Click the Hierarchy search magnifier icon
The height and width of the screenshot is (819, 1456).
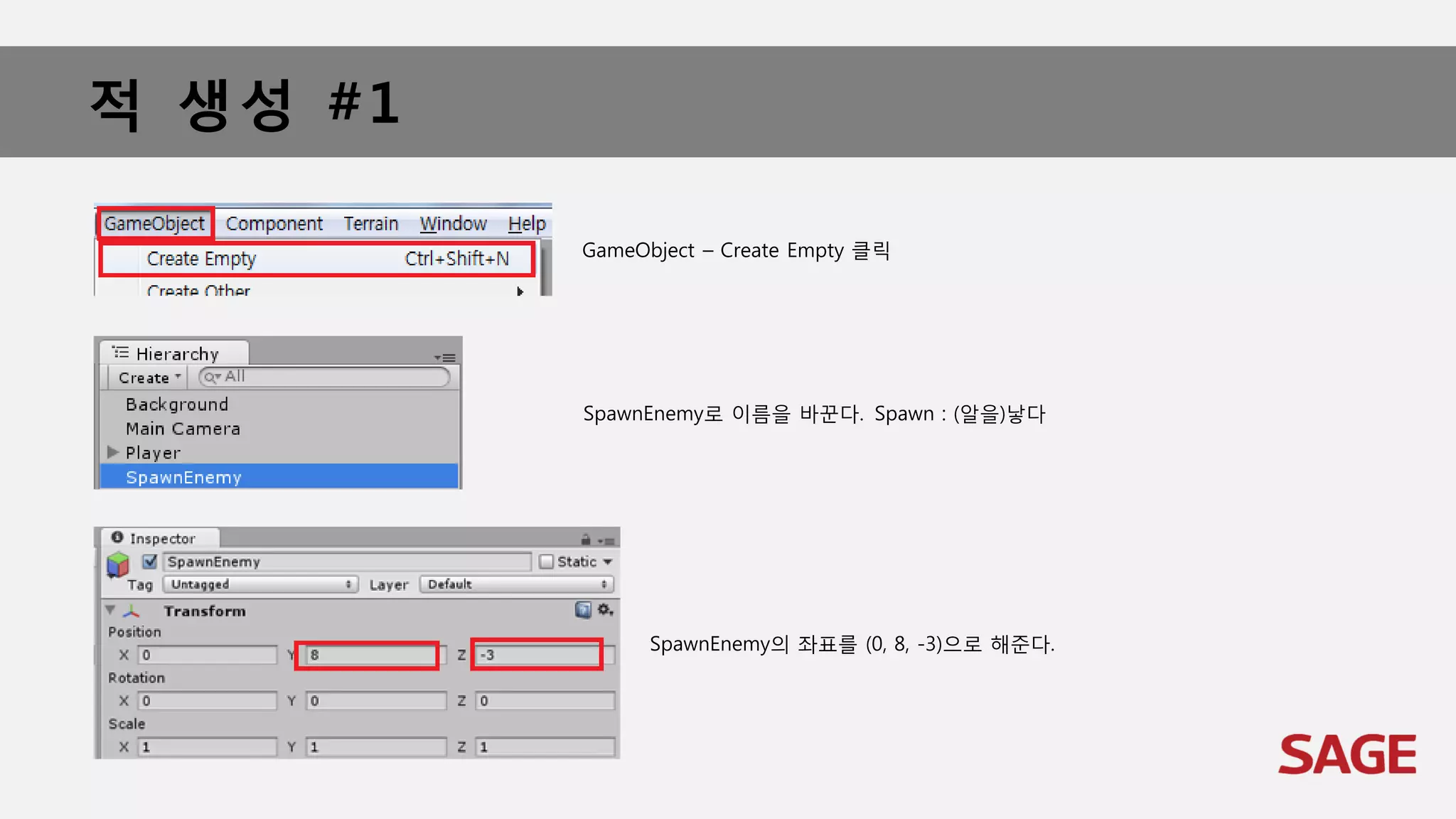tap(212, 377)
